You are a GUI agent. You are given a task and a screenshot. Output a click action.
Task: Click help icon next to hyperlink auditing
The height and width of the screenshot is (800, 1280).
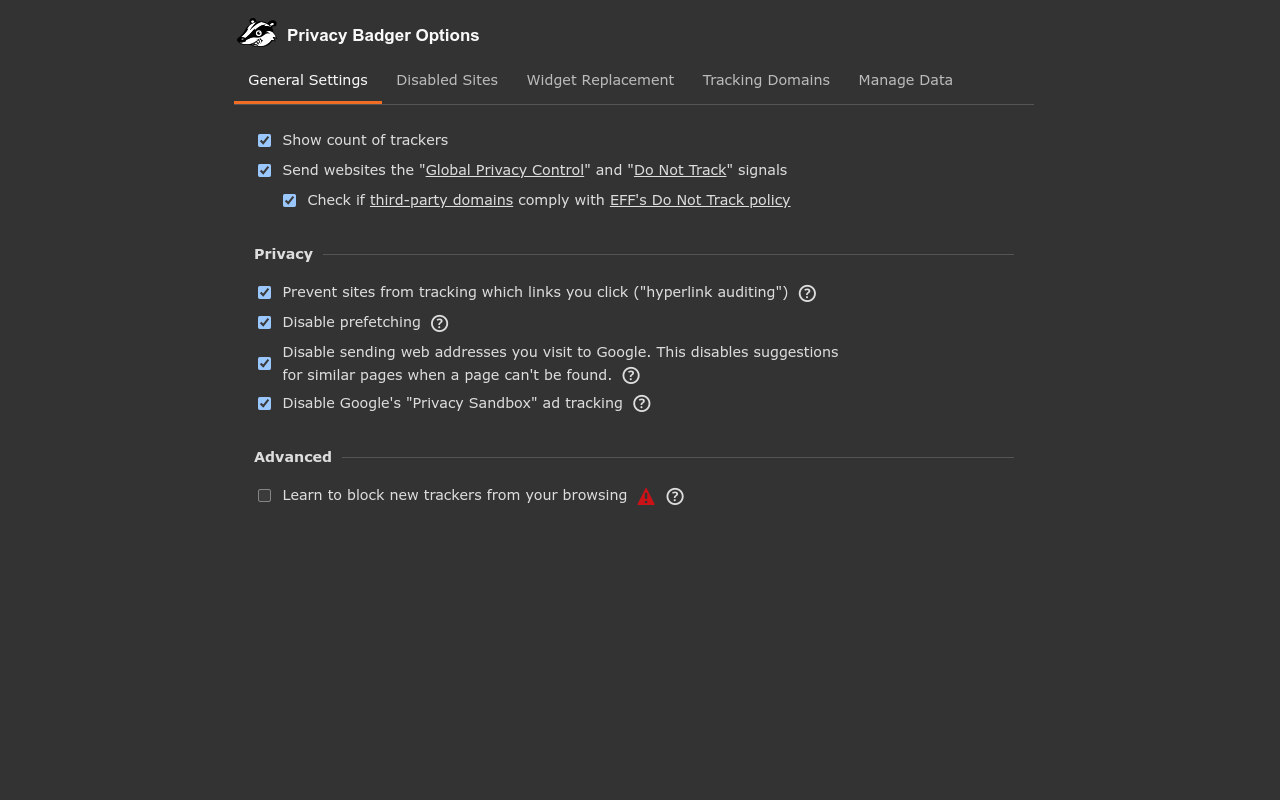click(x=807, y=293)
